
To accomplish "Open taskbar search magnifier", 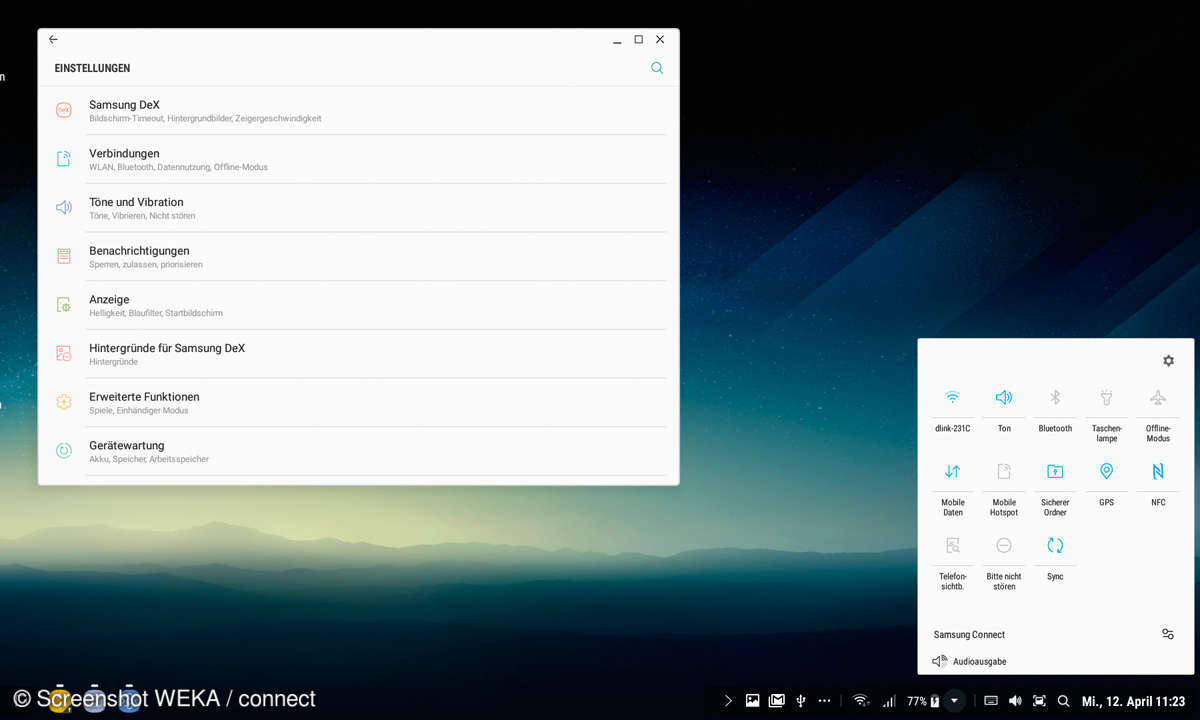I will [x=1063, y=701].
